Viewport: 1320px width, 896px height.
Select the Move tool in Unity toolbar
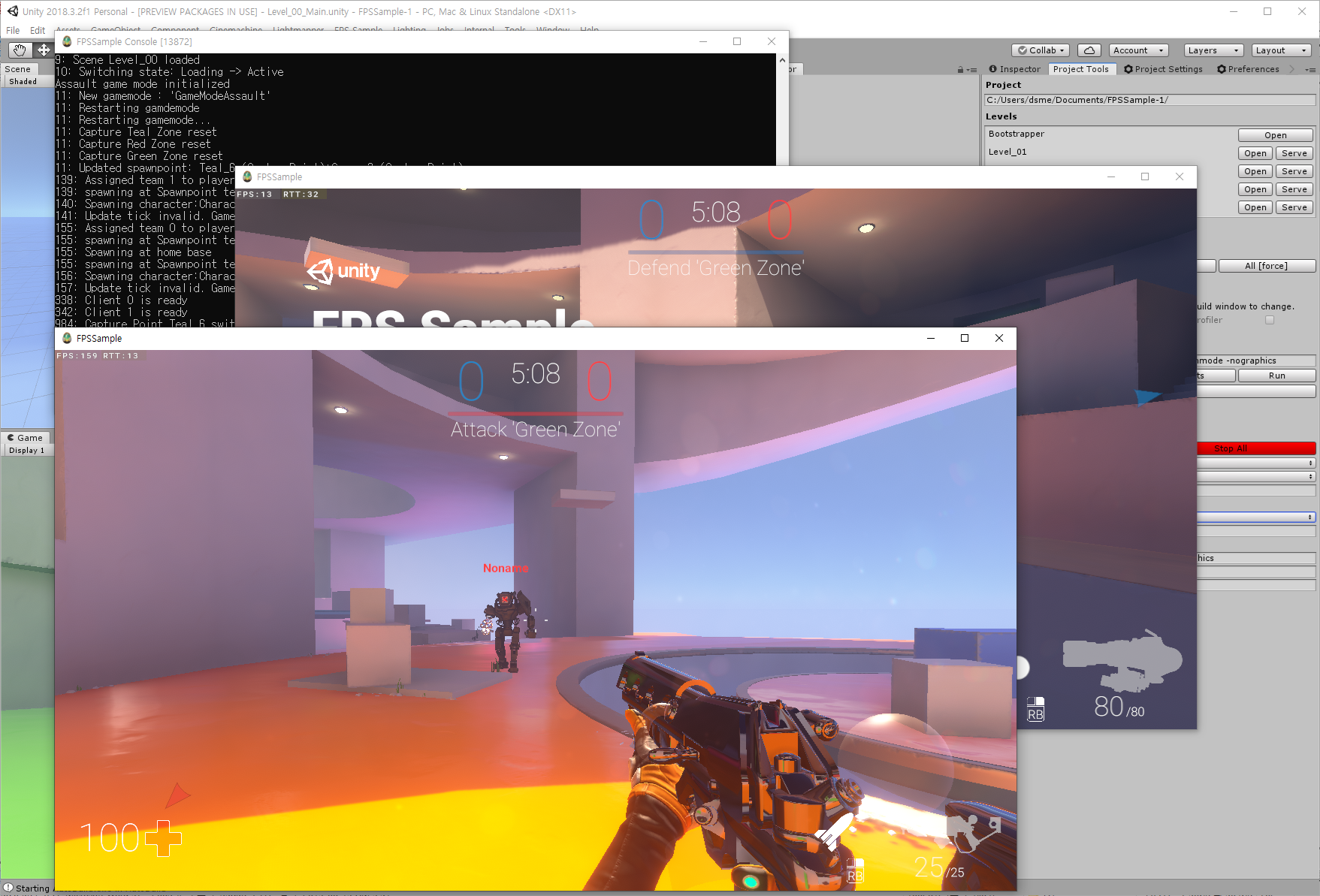coord(44,50)
